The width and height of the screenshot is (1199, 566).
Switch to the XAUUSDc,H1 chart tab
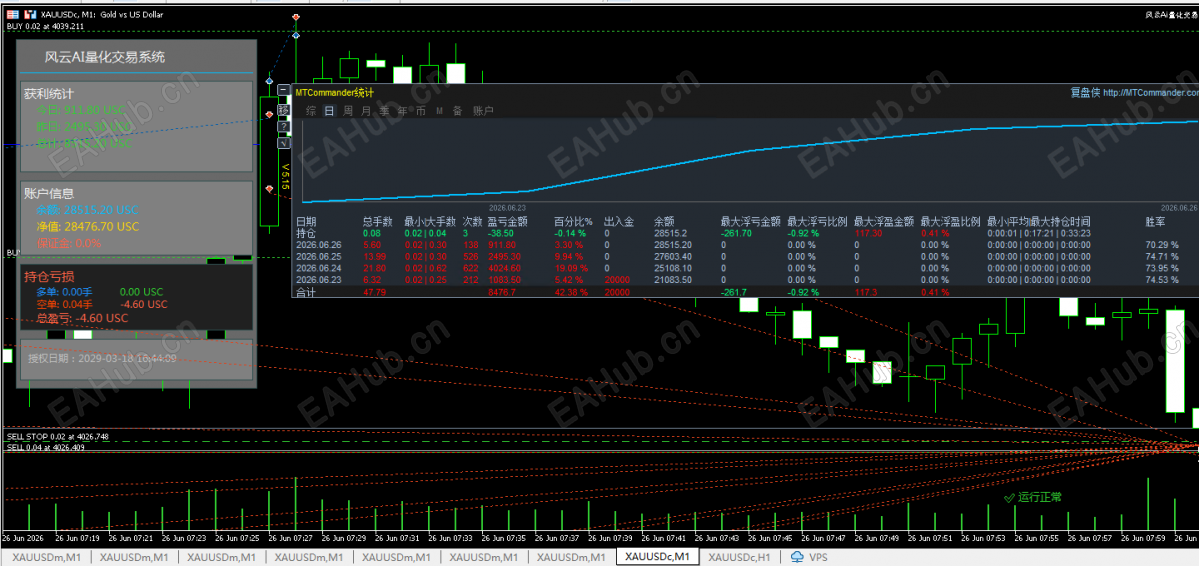pyautogui.click(x=739, y=557)
